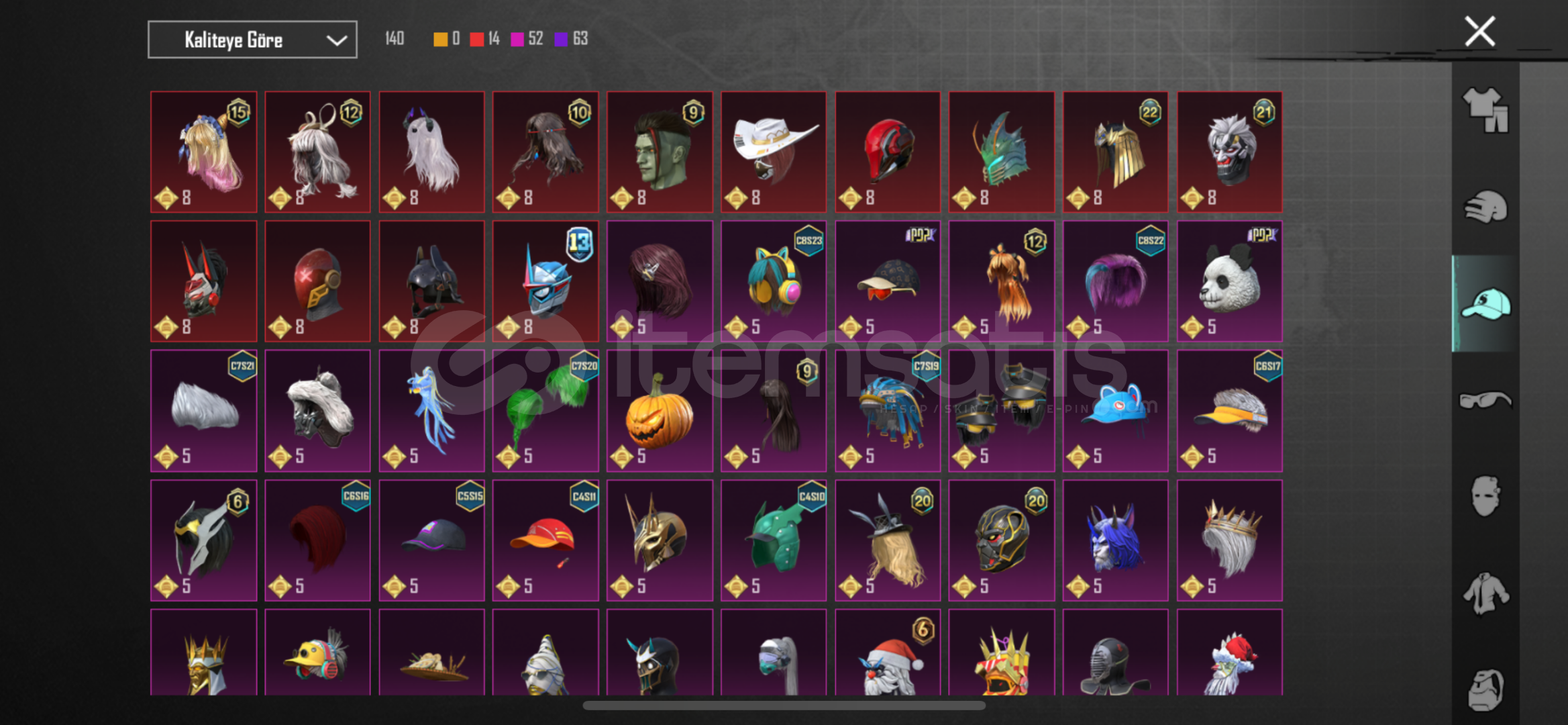Open the jacket clothing category icon
Screen dimensions: 1568x725
pyautogui.click(x=1485, y=593)
